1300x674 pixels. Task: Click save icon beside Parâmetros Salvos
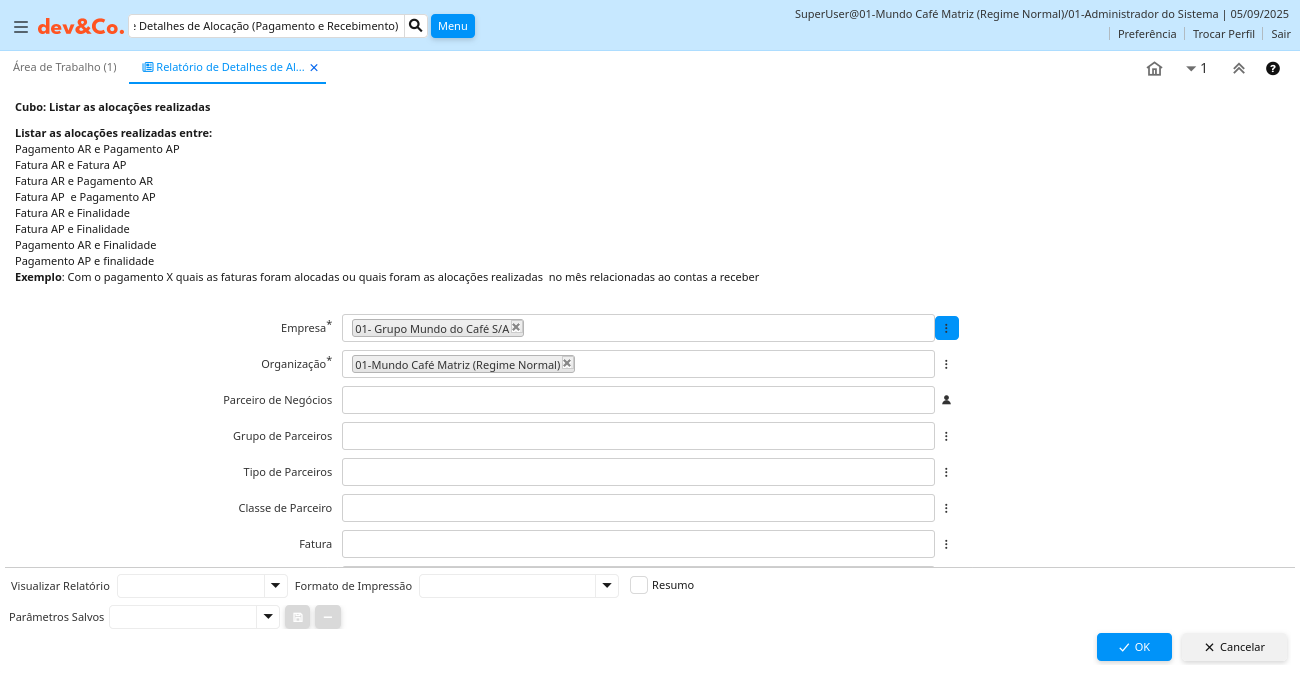point(297,617)
